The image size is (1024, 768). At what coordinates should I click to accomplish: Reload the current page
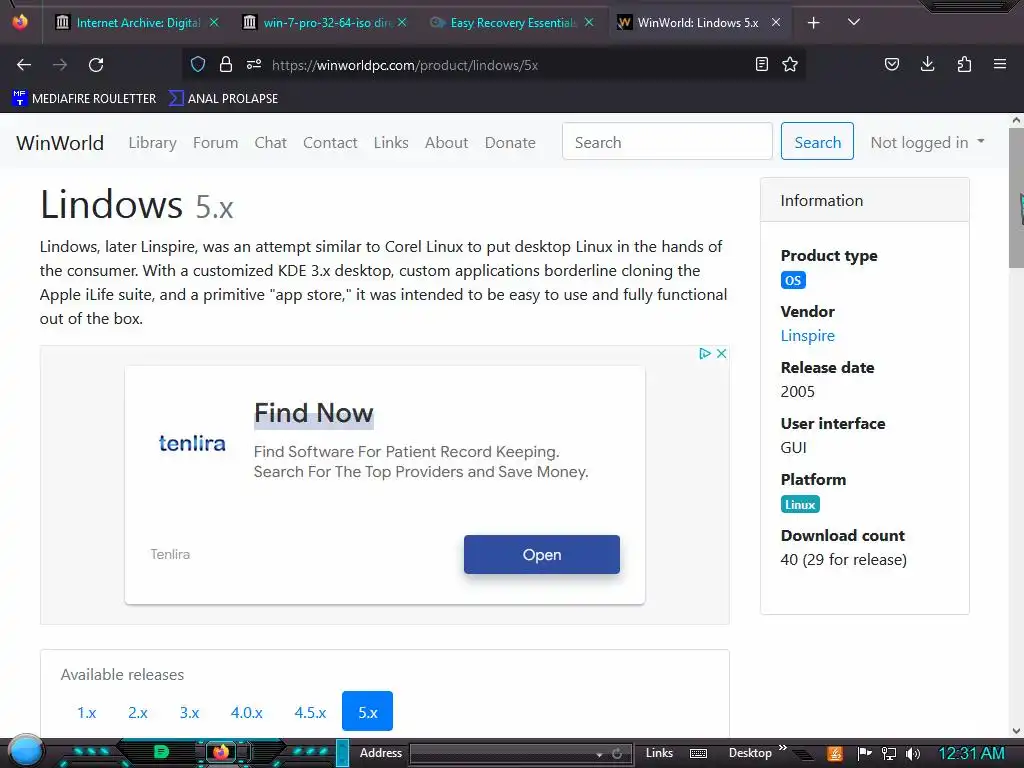point(96,65)
